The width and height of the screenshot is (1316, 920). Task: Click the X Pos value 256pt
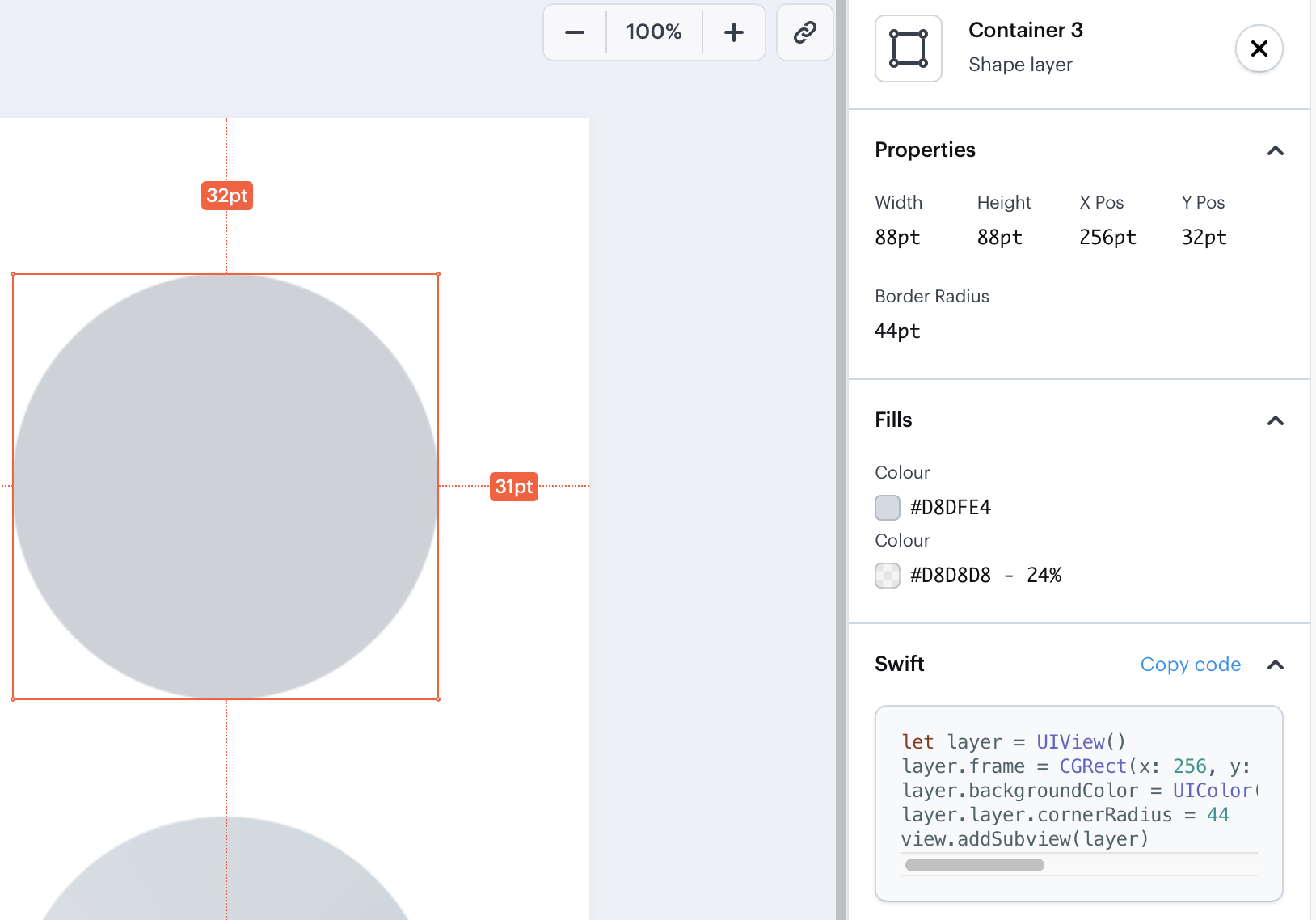click(1107, 238)
